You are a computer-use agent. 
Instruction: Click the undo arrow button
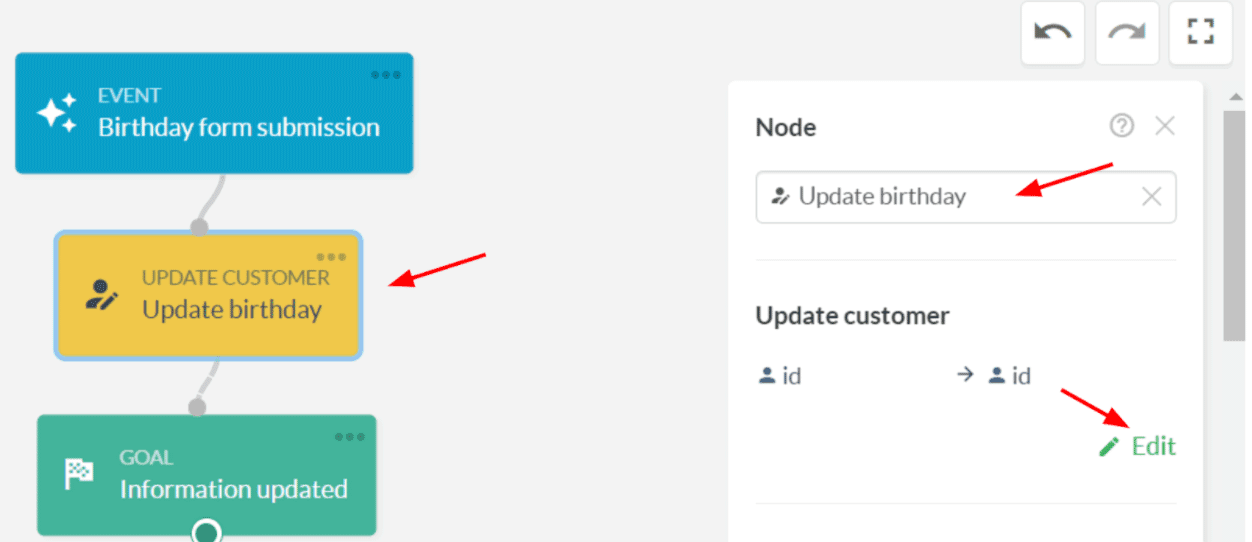[1052, 32]
